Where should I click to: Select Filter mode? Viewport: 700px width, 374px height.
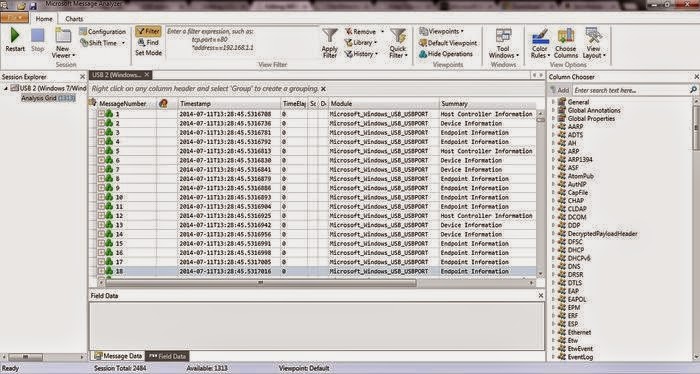click(148, 31)
